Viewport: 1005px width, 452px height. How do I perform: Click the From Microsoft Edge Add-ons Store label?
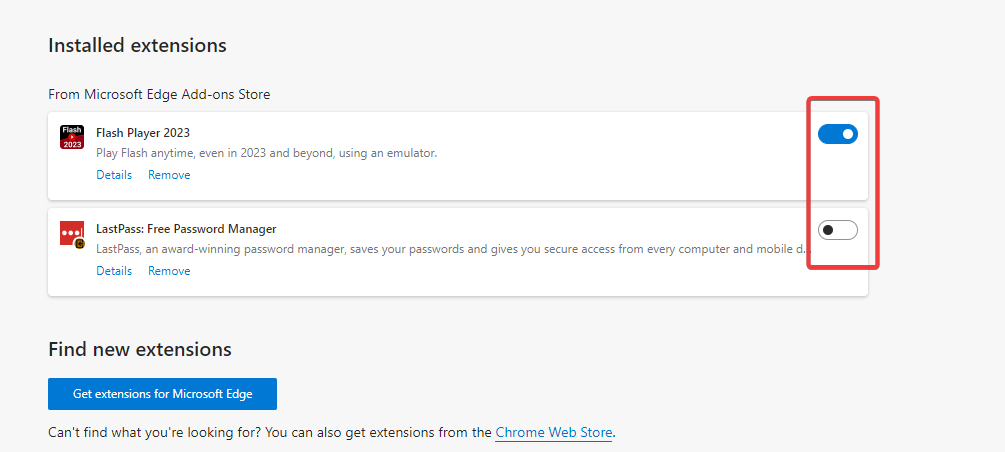[x=159, y=95]
